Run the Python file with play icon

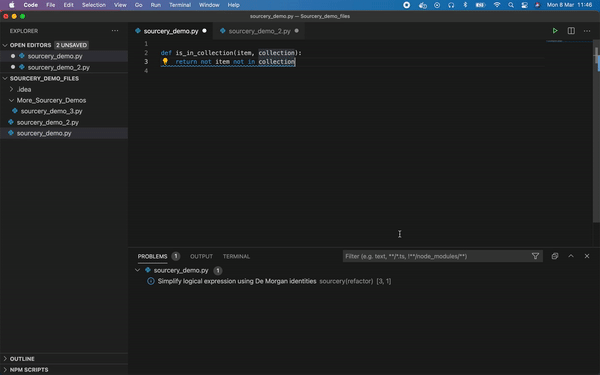coord(555,31)
